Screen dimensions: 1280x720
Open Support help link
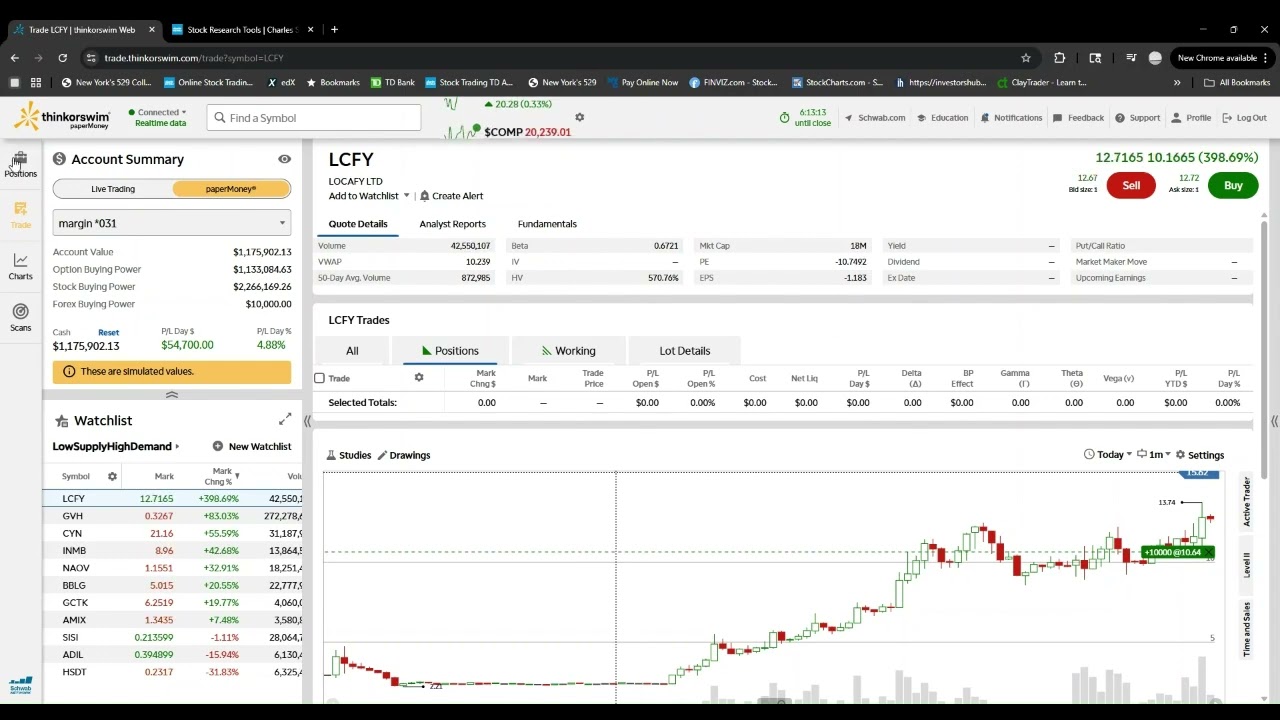1138,118
